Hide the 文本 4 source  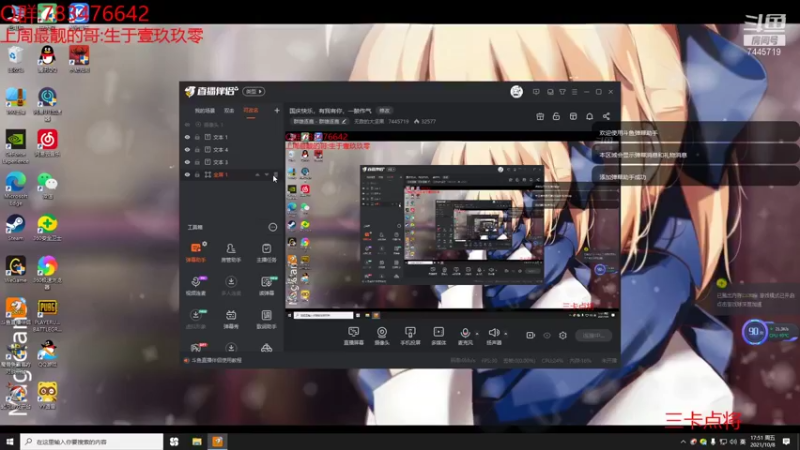187,149
